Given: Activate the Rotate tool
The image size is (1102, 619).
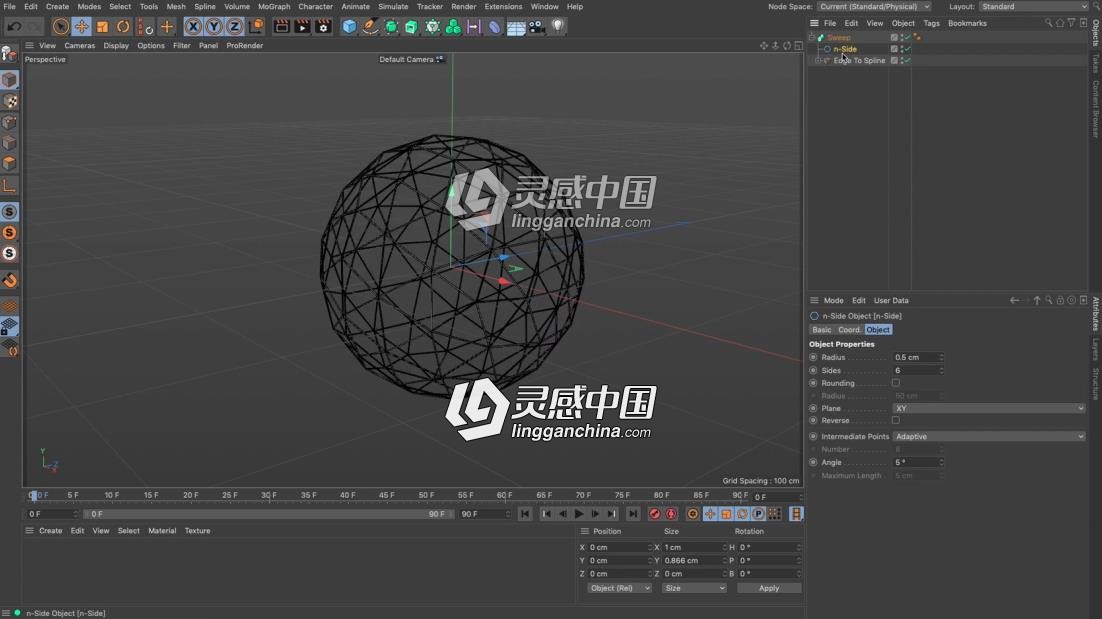Looking at the screenshot, I should click(x=123, y=27).
